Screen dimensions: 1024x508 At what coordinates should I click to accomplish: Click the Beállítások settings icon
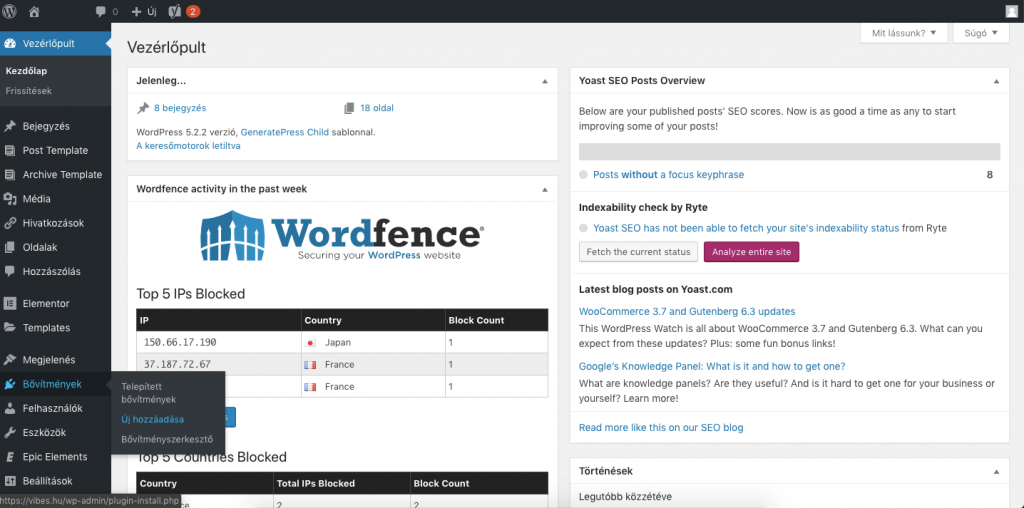pos(10,481)
